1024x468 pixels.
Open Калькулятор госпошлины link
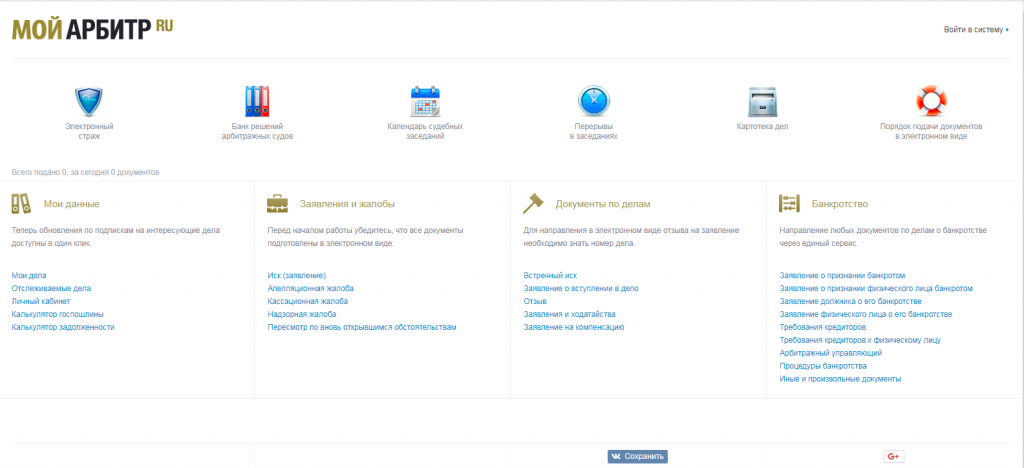pyautogui.click(x=57, y=314)
